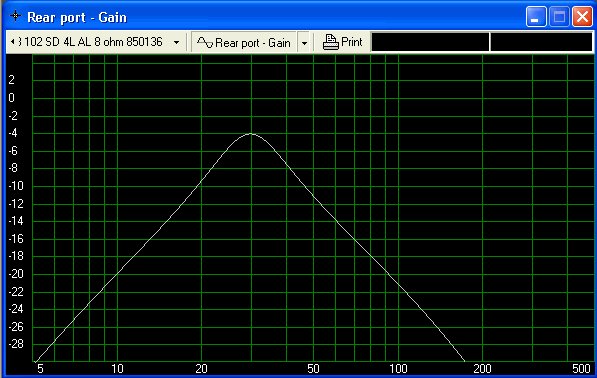Maximize the Rear port - Gain window

pyautogui.click(x=559, y=17)
